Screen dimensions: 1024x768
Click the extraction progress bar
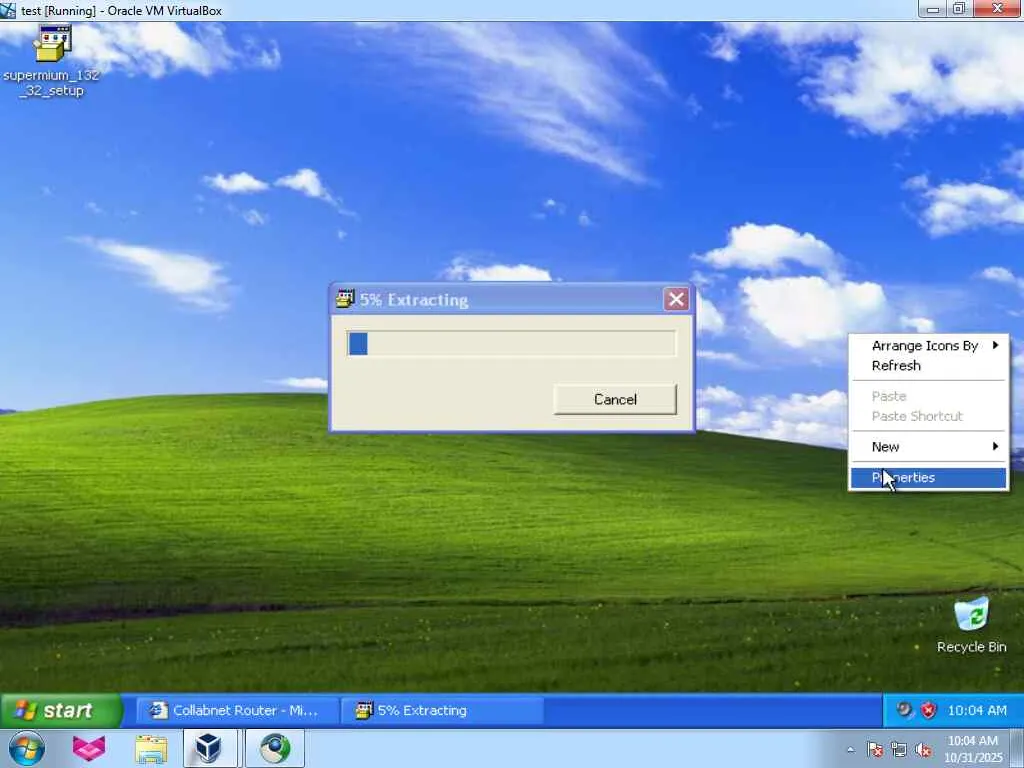tap(511, 344)
